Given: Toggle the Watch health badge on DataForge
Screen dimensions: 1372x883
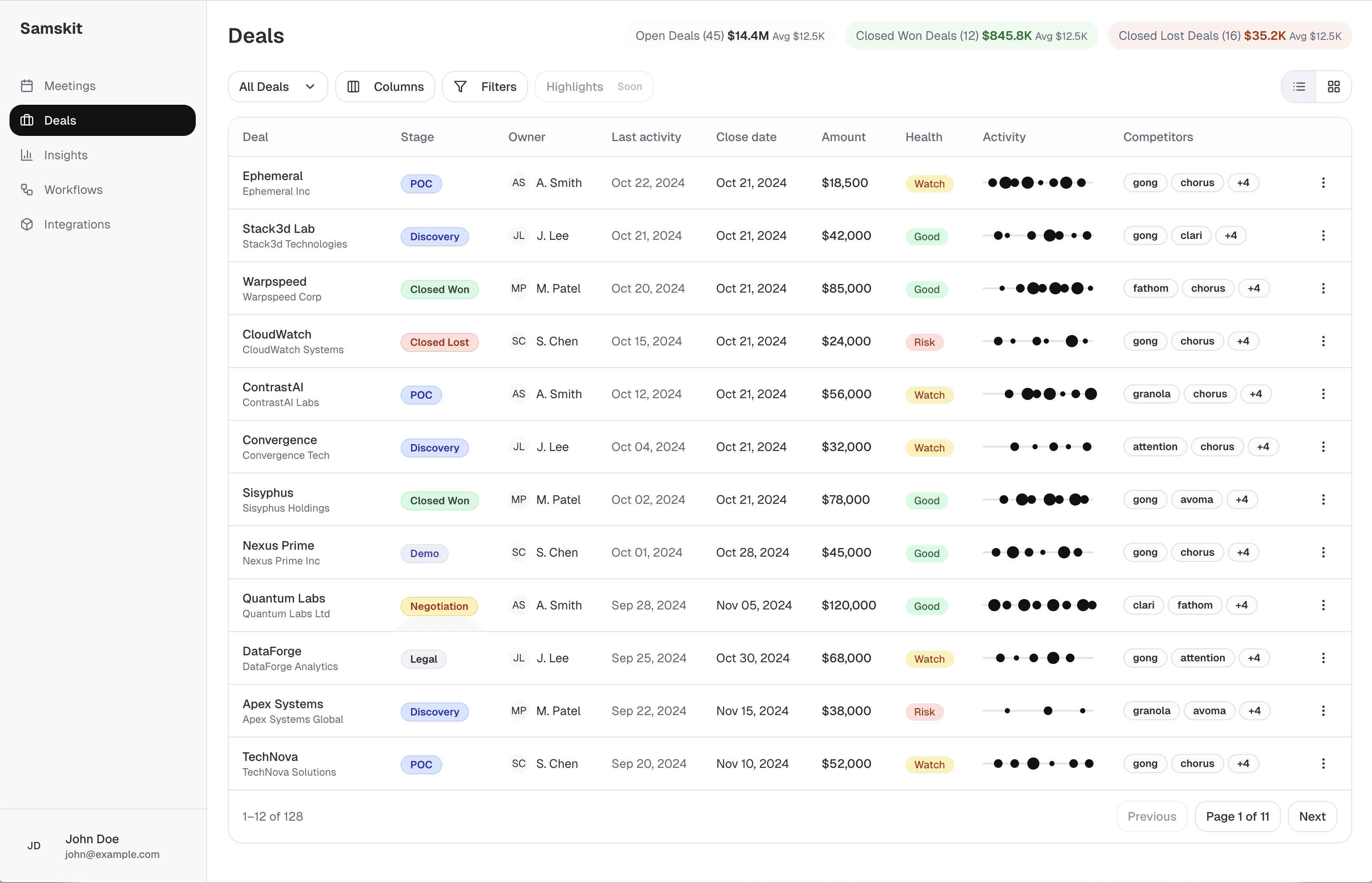Looking at the screenshot, I should (x=929, y=658).
